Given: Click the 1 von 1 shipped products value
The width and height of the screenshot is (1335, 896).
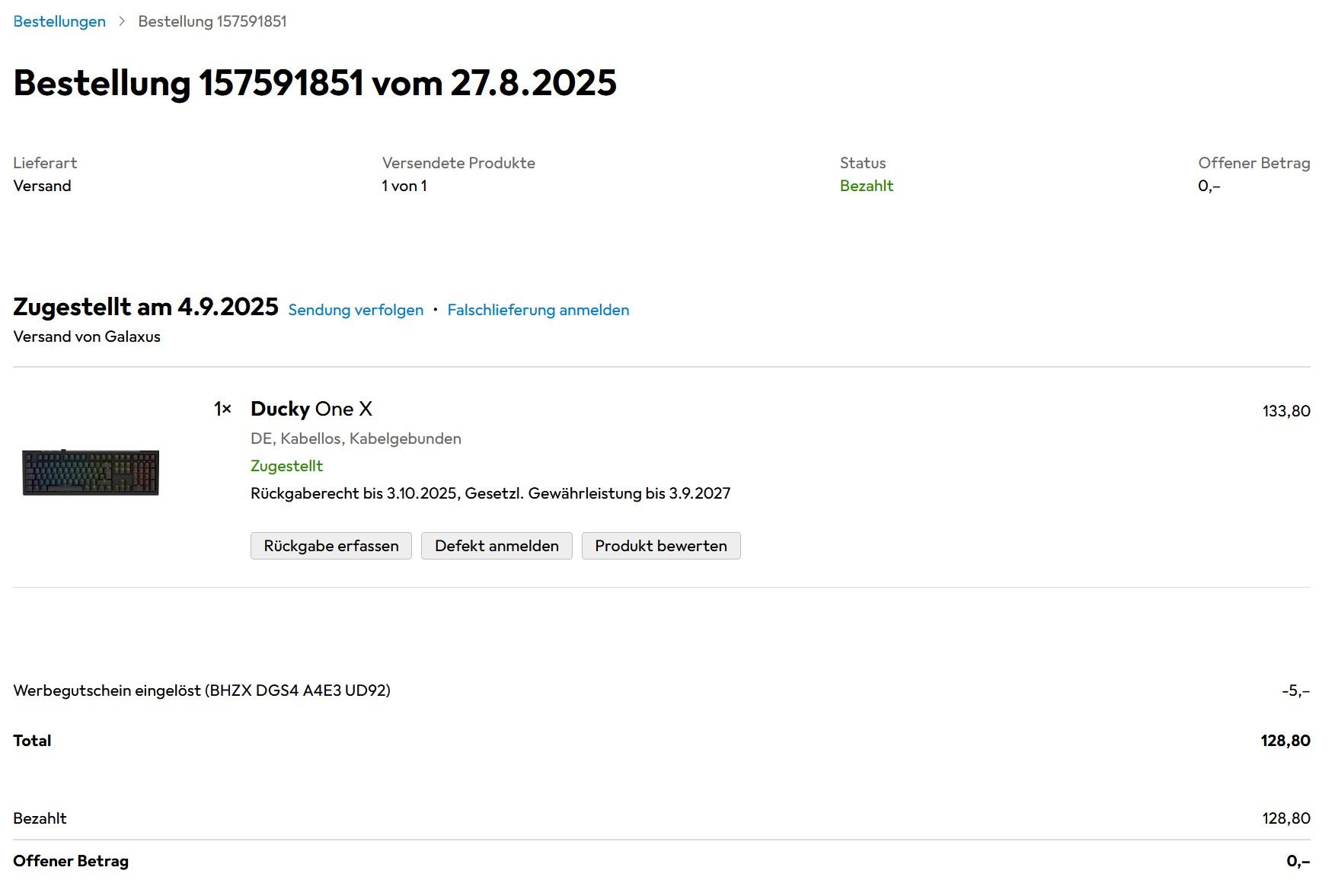Looking at the screenshot, I should pyautogui.click(x=404, y=186).
